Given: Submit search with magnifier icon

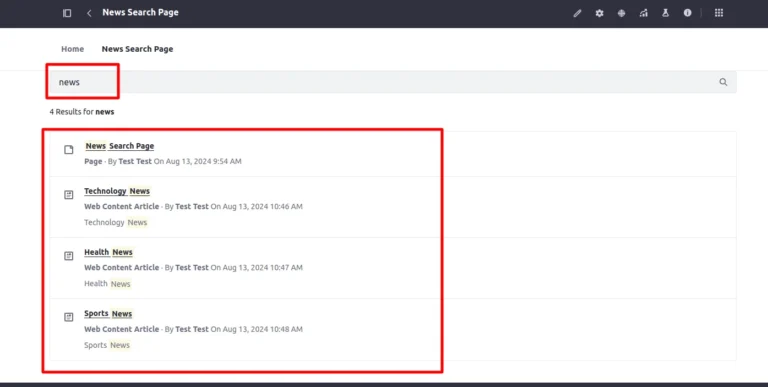Looking at the screenshot, I should (x=723, y=82).
